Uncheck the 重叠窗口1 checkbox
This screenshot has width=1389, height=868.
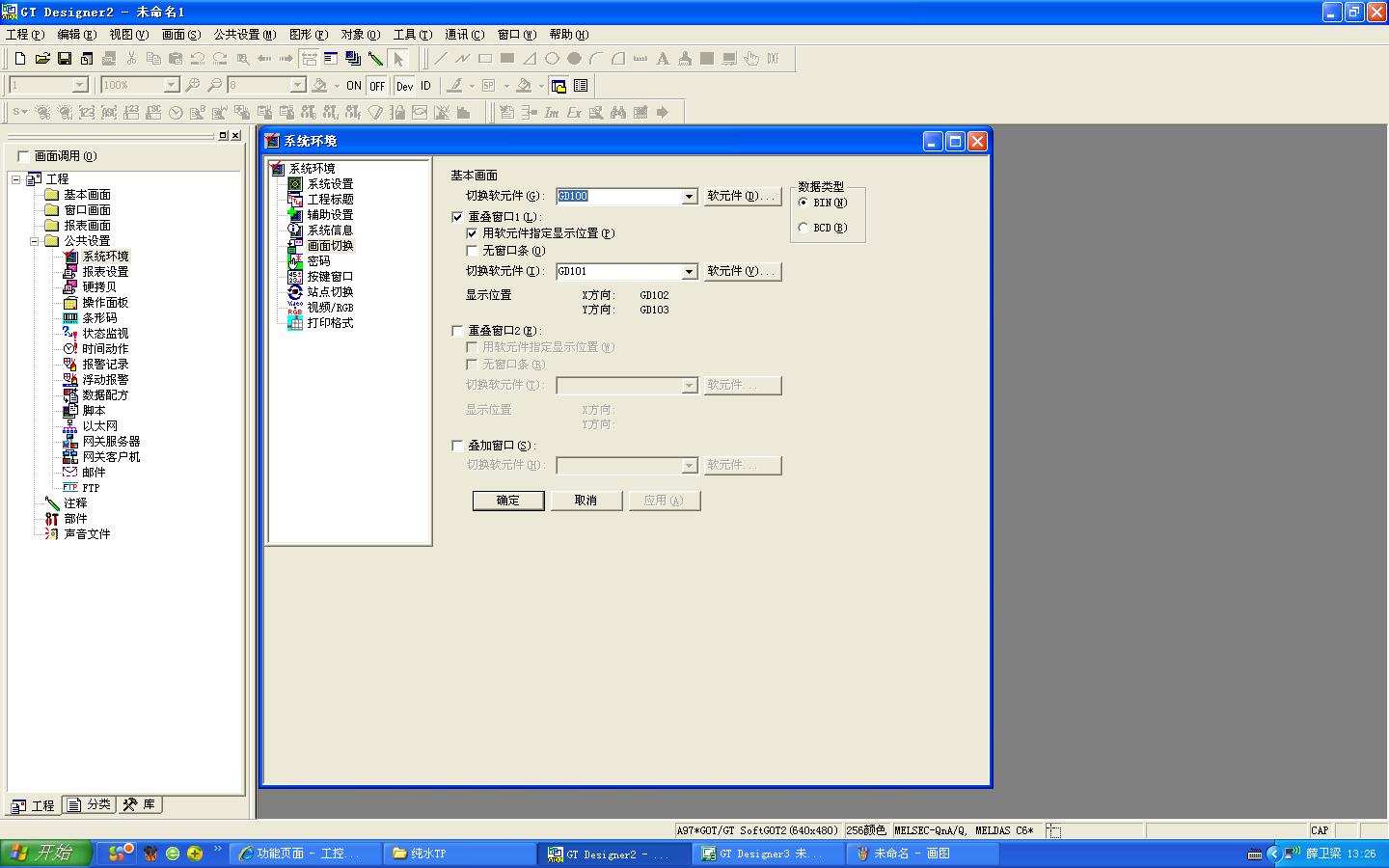tap(457, 217)
